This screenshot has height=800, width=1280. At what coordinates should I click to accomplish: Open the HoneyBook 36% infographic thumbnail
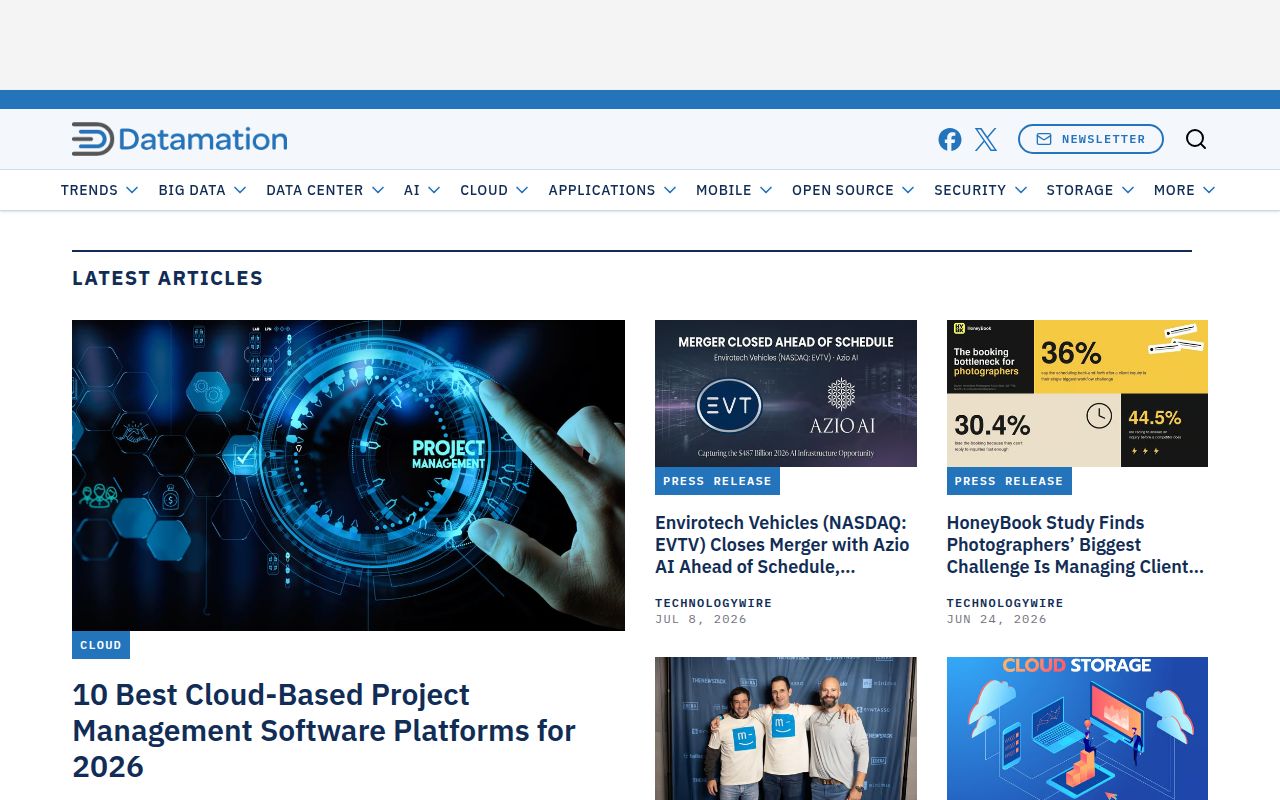(1077, 393)
